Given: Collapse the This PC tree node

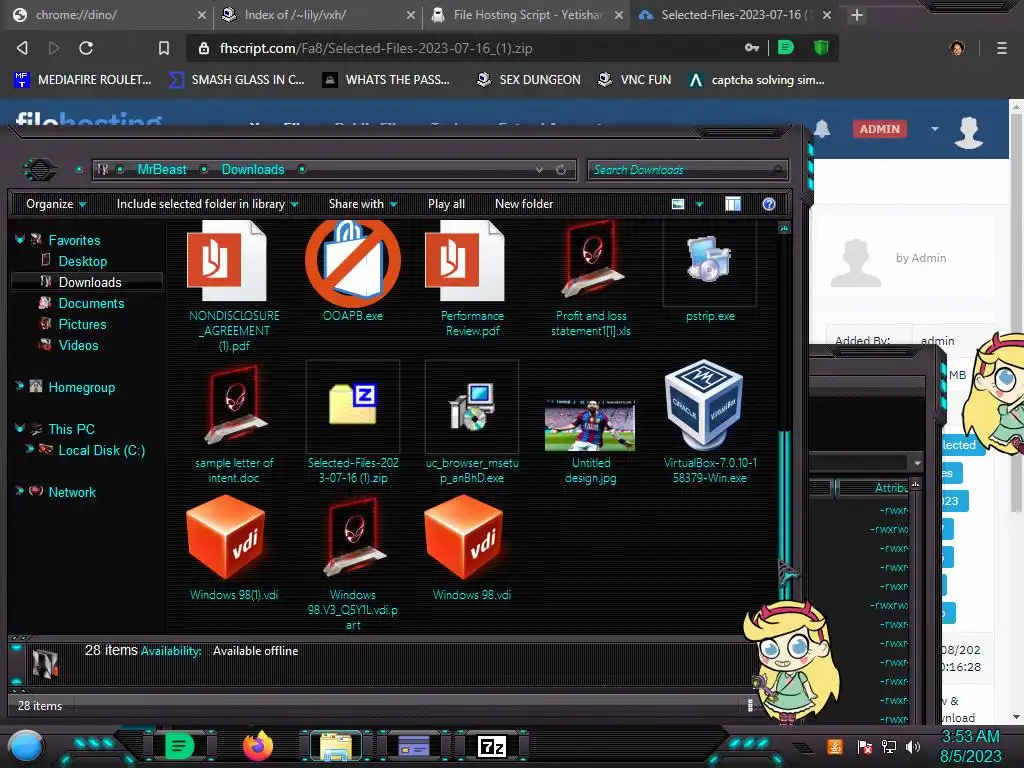Looking at the screenshot, I should click(x=20, y=428).
